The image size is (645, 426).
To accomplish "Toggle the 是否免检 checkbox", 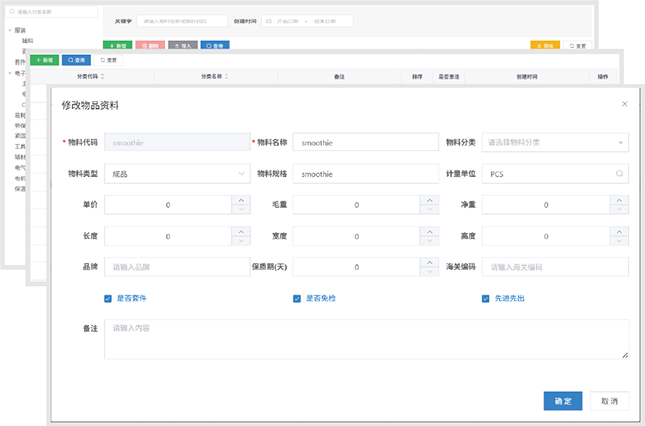I will coord(297,299).
